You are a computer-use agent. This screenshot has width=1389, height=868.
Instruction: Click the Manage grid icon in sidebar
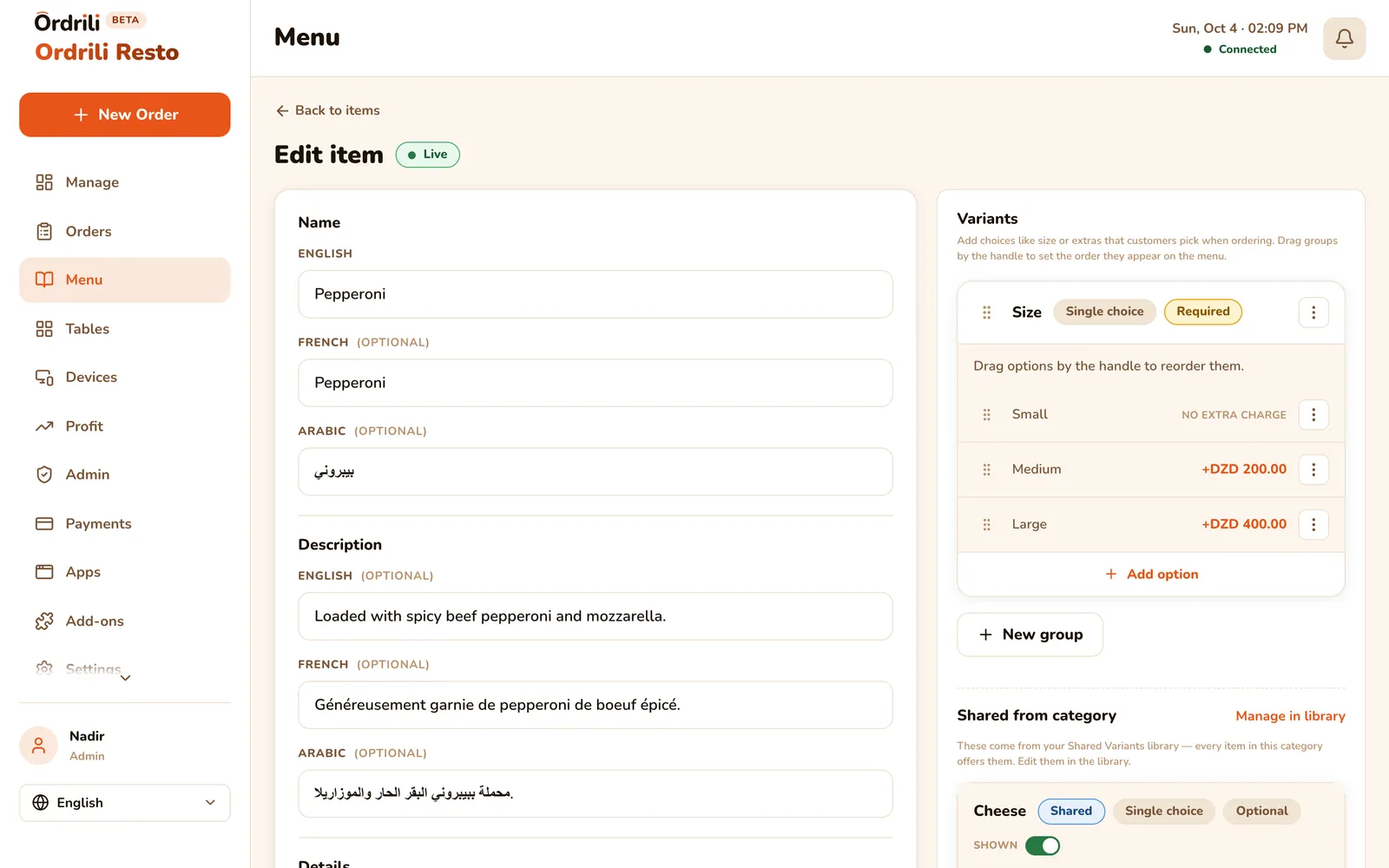44,182
